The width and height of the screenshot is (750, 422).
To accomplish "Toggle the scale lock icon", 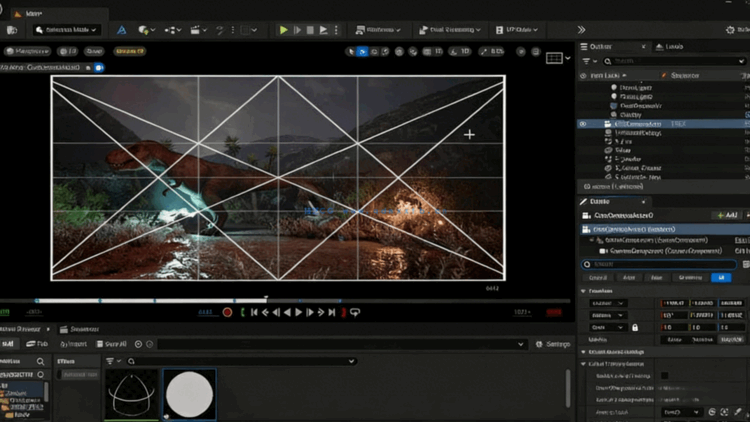I will click(x=635, y=327).
